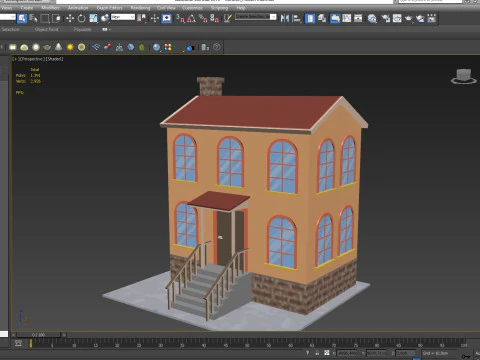
Task: Toggle Selection Lock padlock icon
Action: tap(317, 353)
